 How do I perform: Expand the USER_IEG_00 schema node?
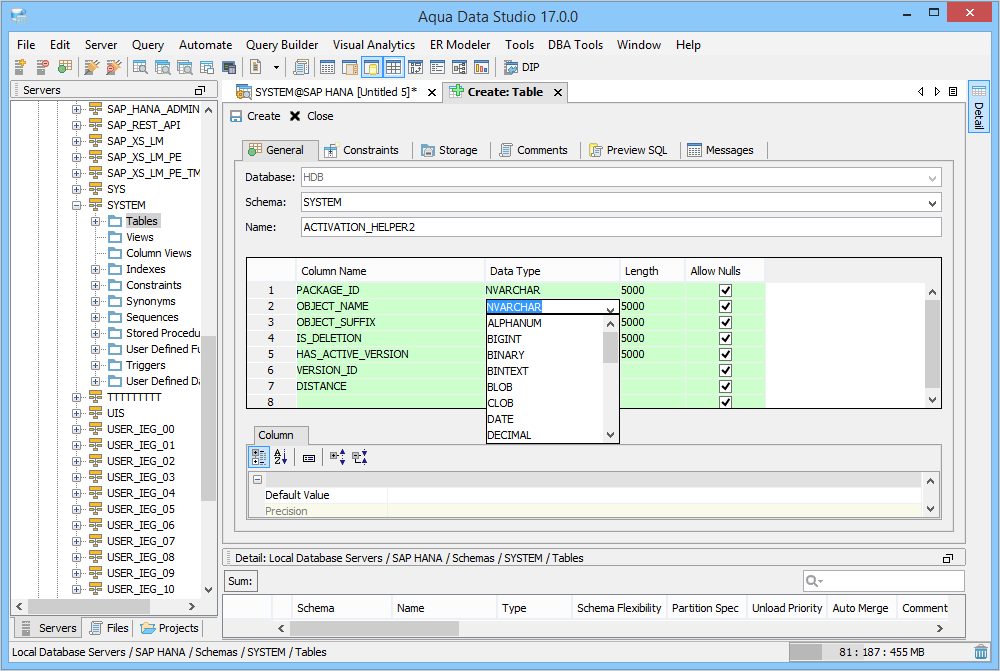point(77,429)
